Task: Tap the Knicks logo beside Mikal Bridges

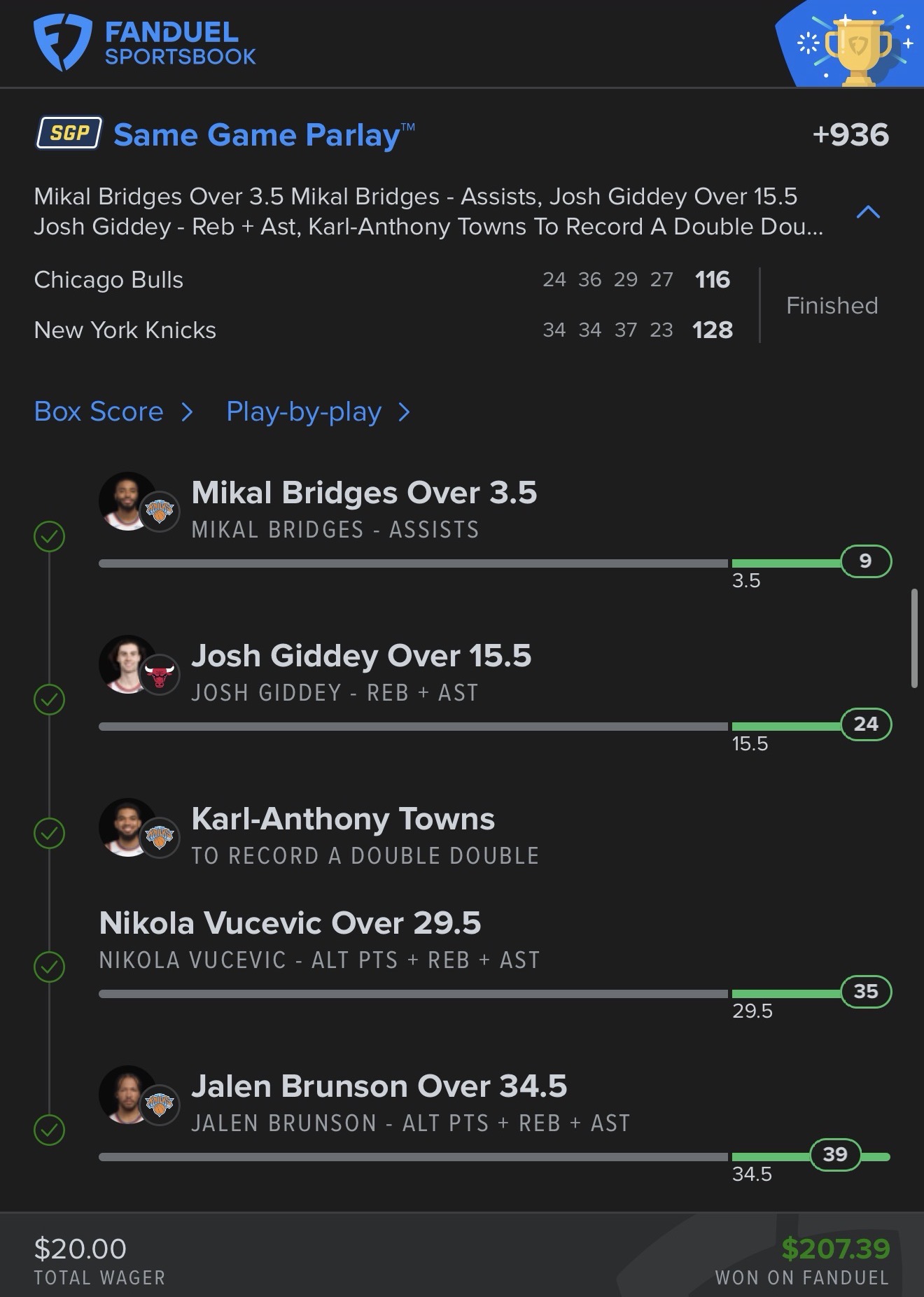Action: tap(160, 512)
